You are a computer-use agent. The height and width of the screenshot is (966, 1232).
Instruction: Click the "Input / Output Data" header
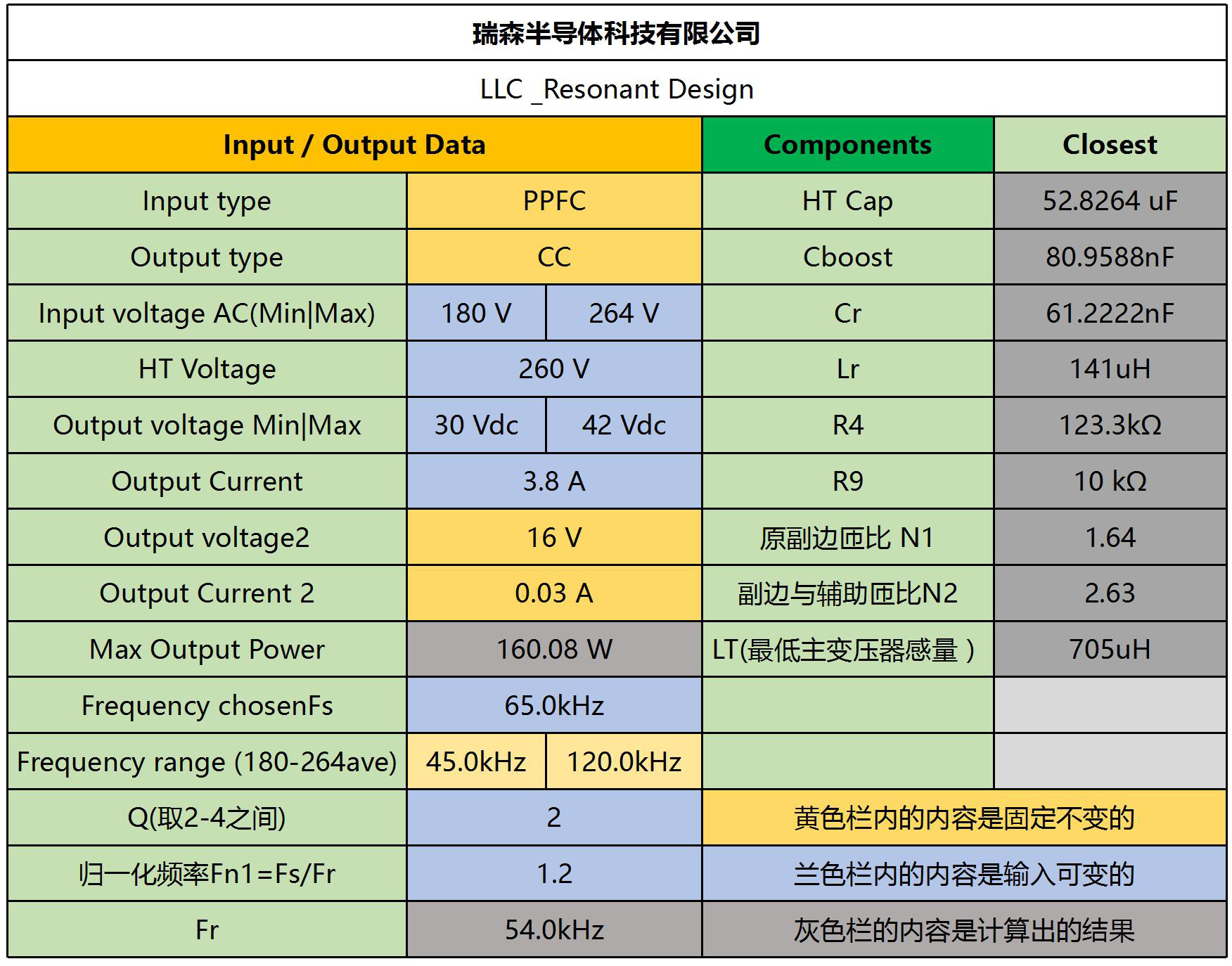(354, 145)
